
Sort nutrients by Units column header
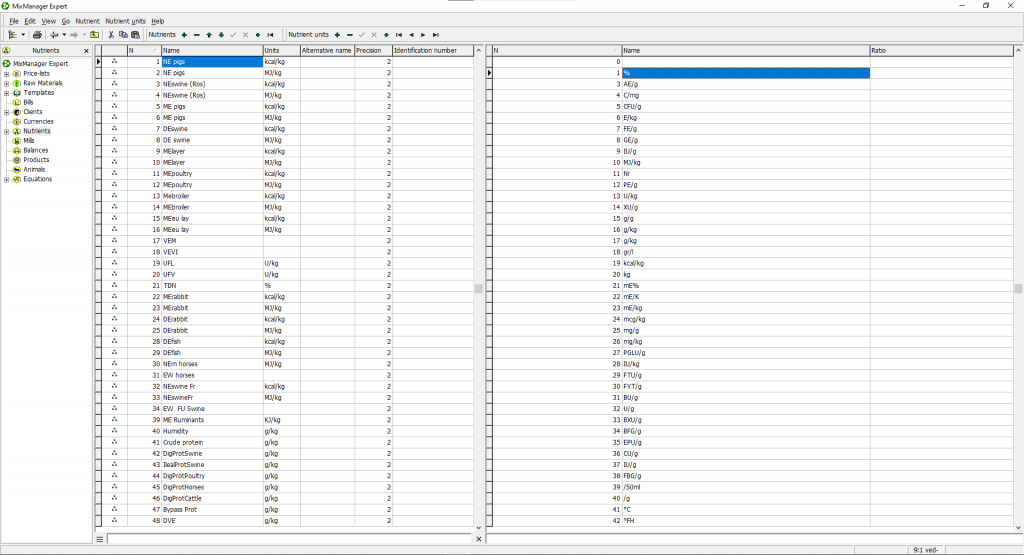tap(281, 50)
